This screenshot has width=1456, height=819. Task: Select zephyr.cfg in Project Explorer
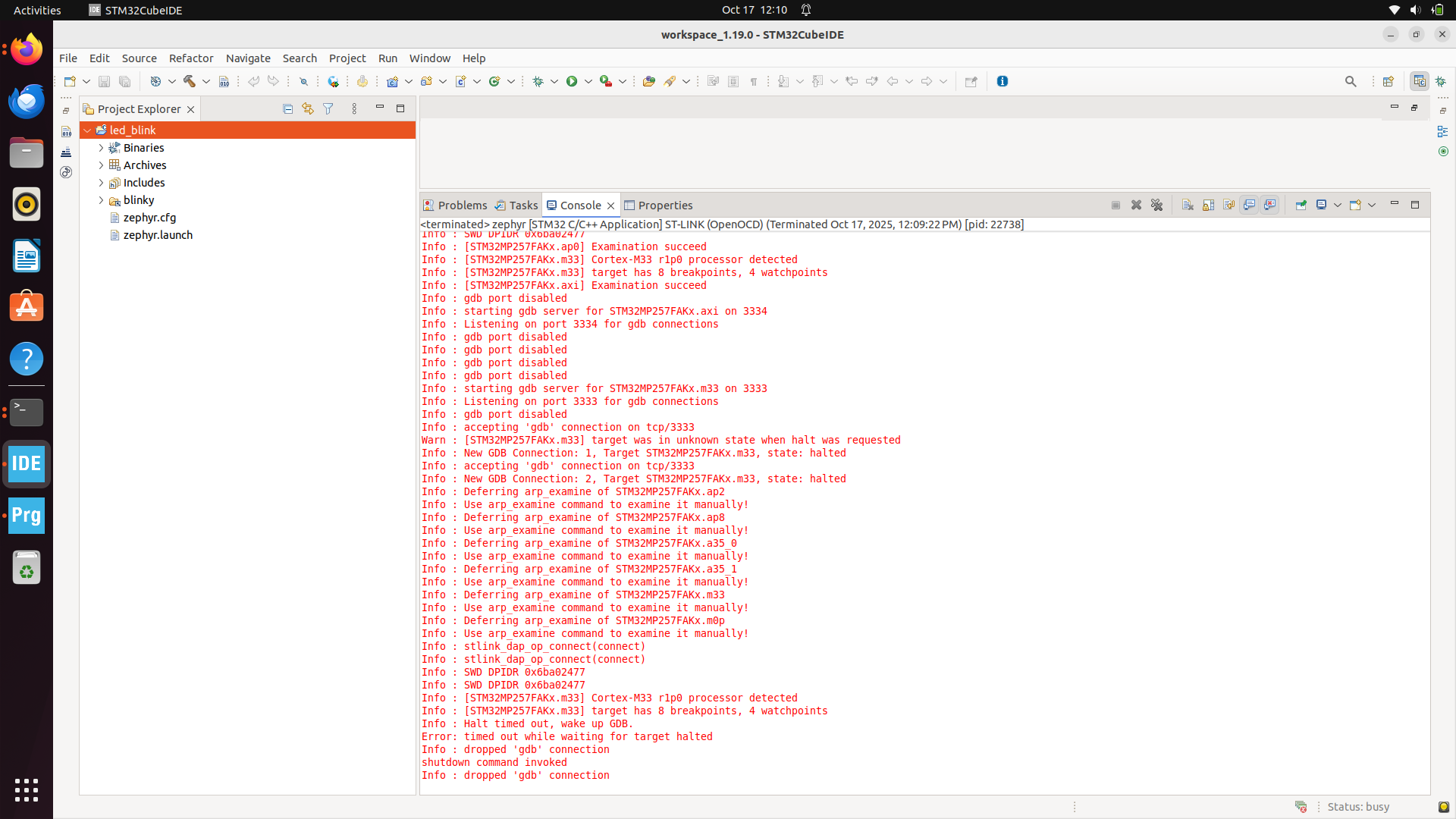[x=151, y=218]
